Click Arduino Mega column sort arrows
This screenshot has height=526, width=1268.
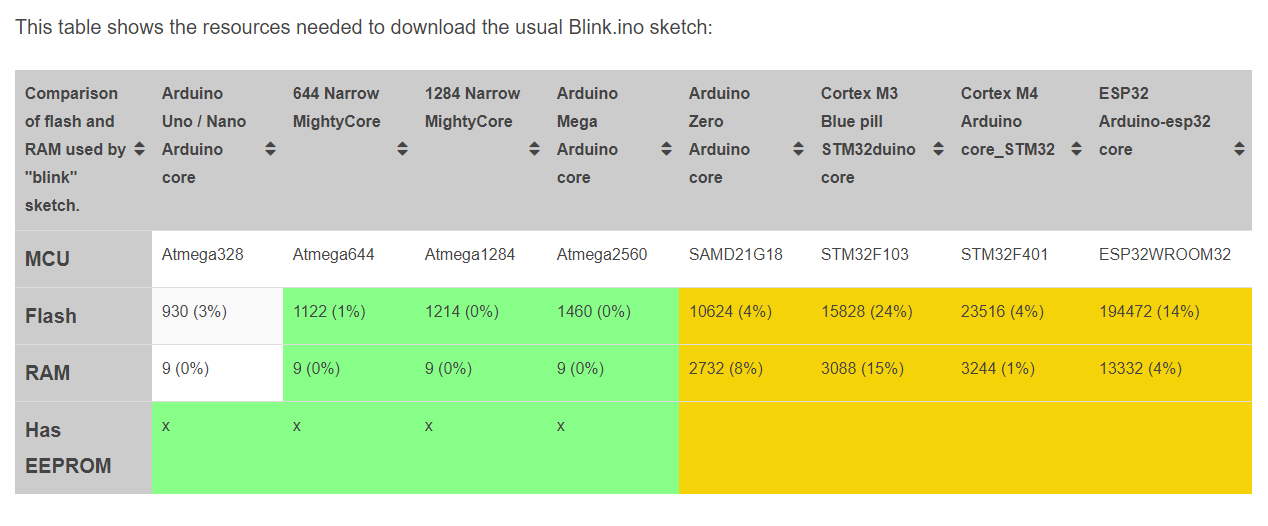tap(666, 149)
